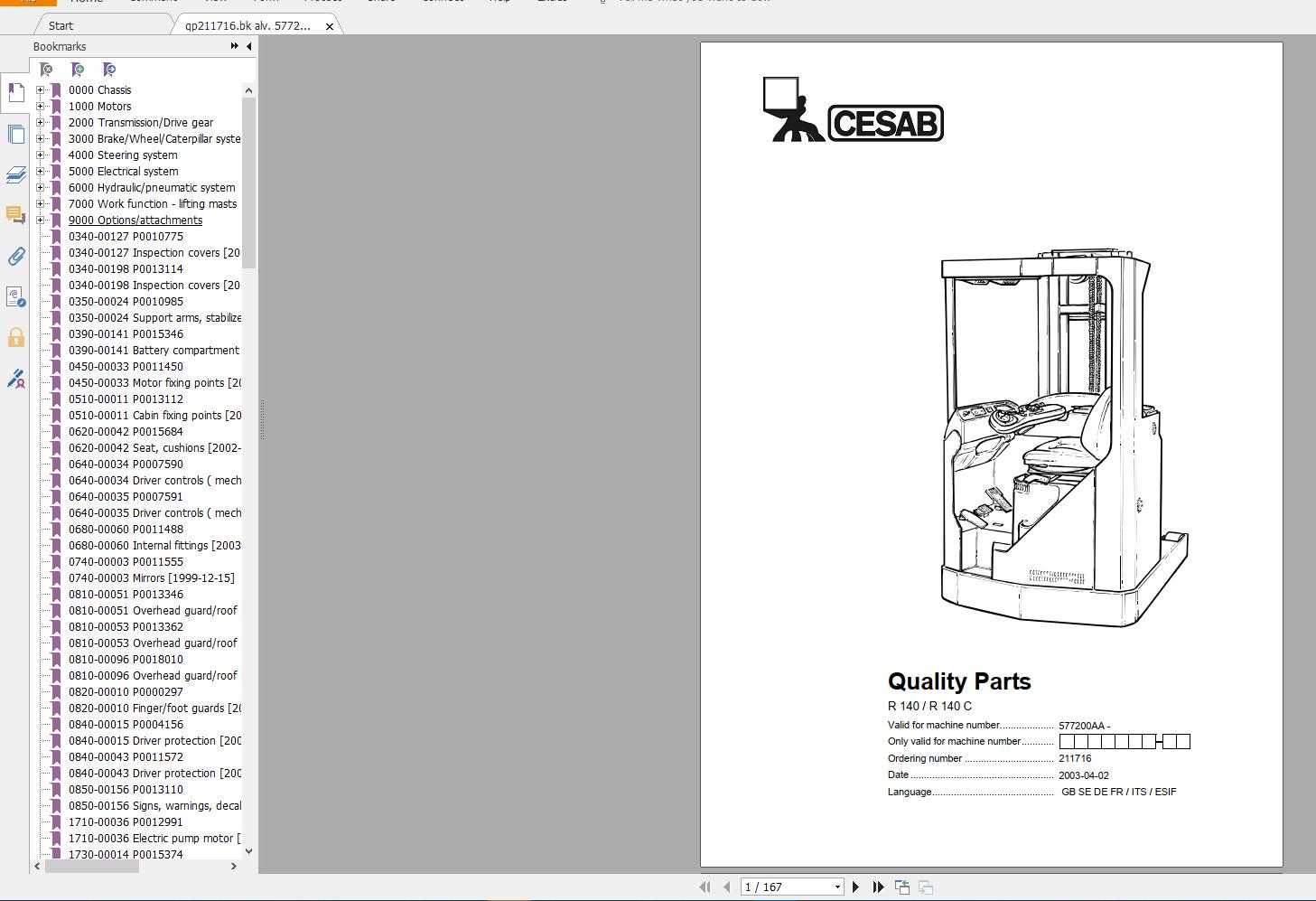Open bookmark 0340-00198 P0013114
The image size is (1316, 901).
point(126,269)
